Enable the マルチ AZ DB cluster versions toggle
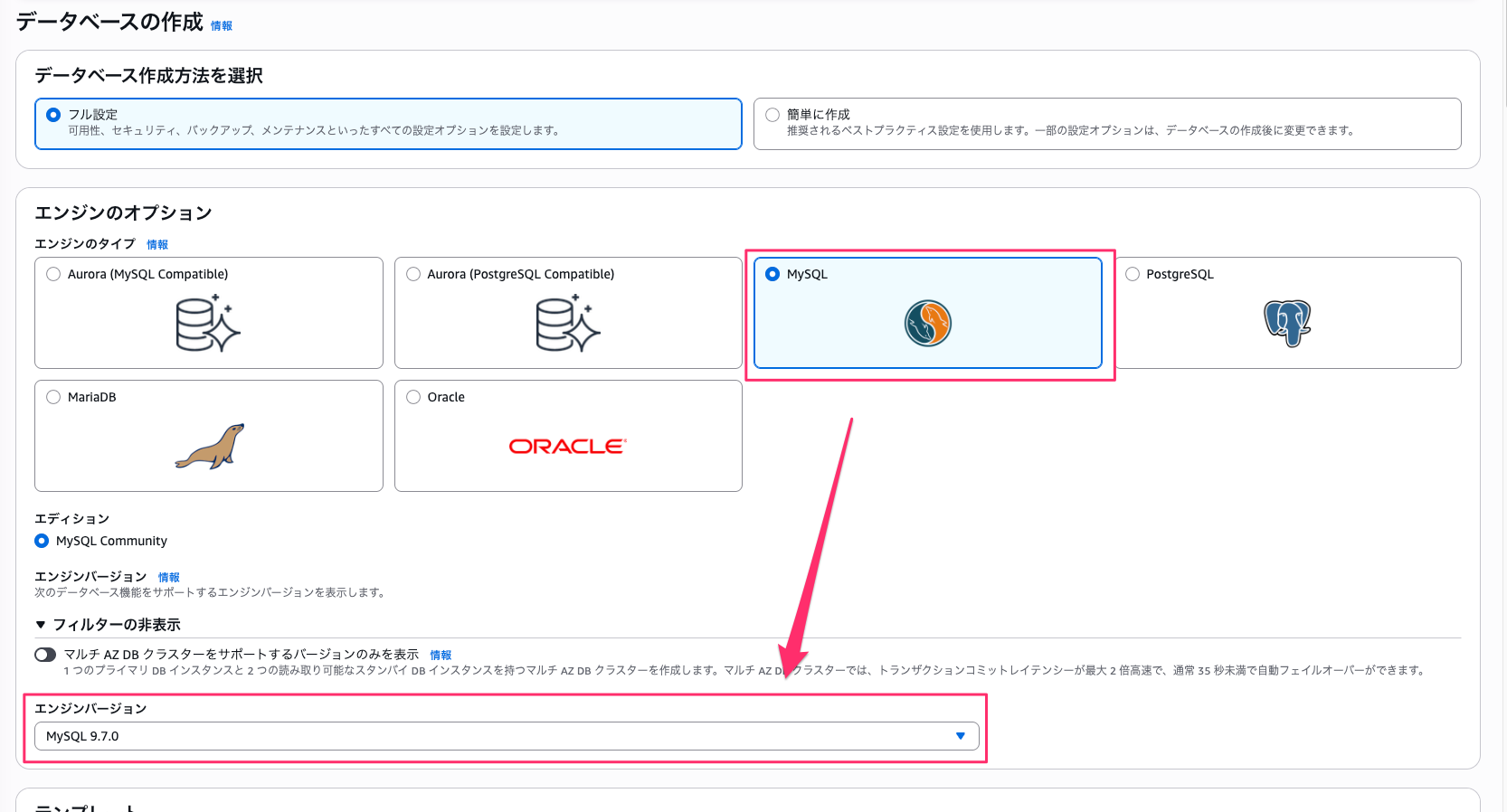1507x812 pixels. click(45, 655)
